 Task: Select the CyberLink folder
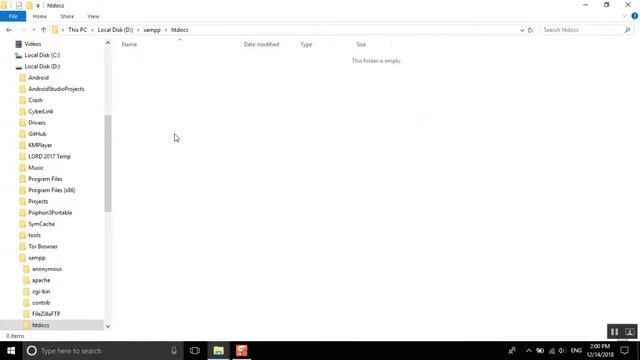tap(40, 111)
